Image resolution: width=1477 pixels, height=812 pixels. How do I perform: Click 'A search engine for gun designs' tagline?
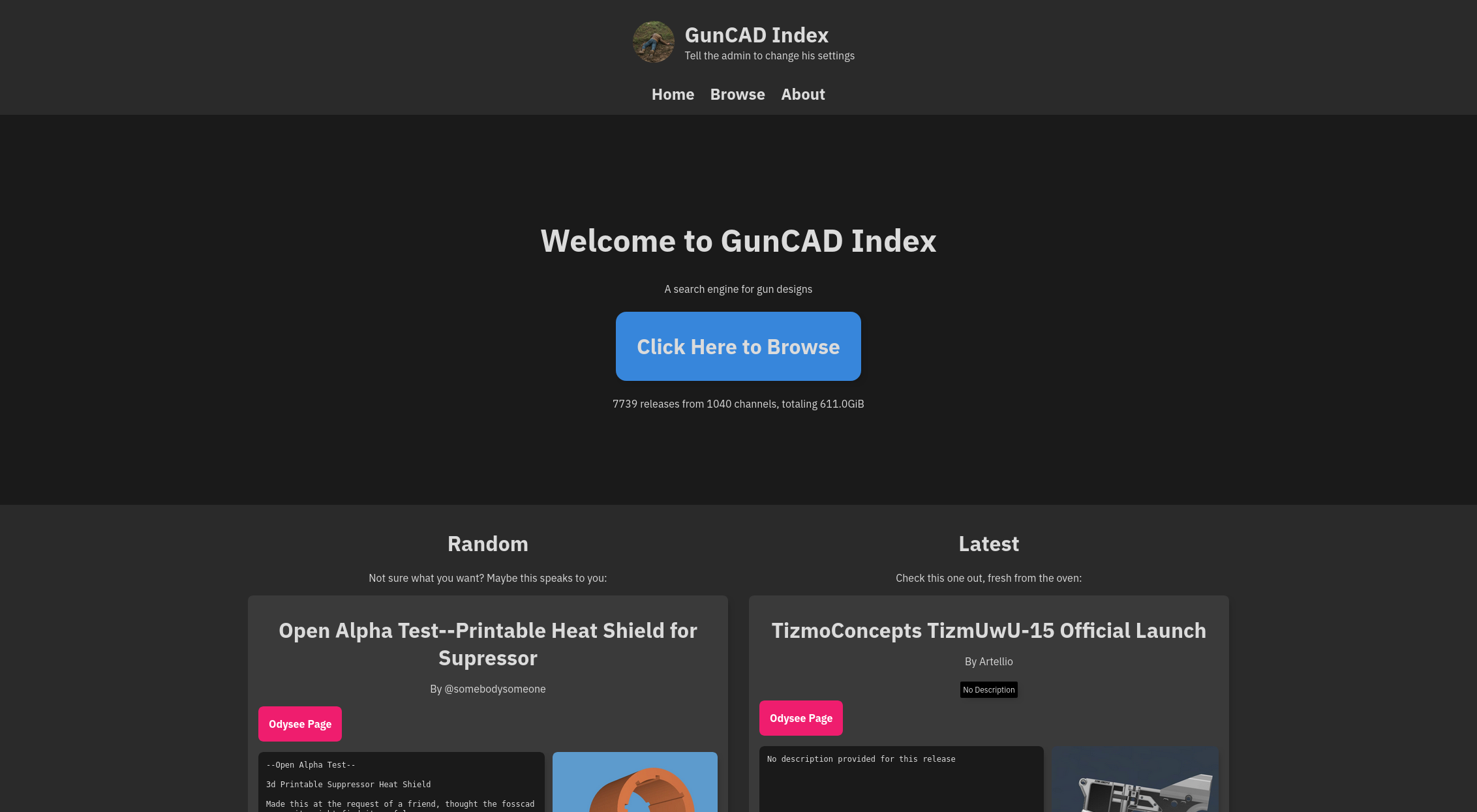tap(738, 289)
